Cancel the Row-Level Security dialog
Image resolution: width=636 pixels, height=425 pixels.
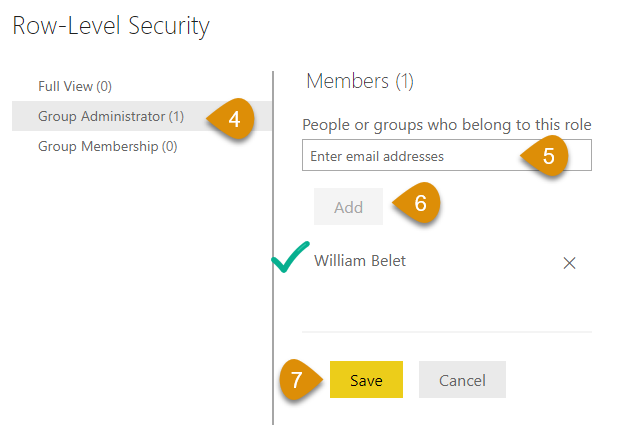pos(462,380)
